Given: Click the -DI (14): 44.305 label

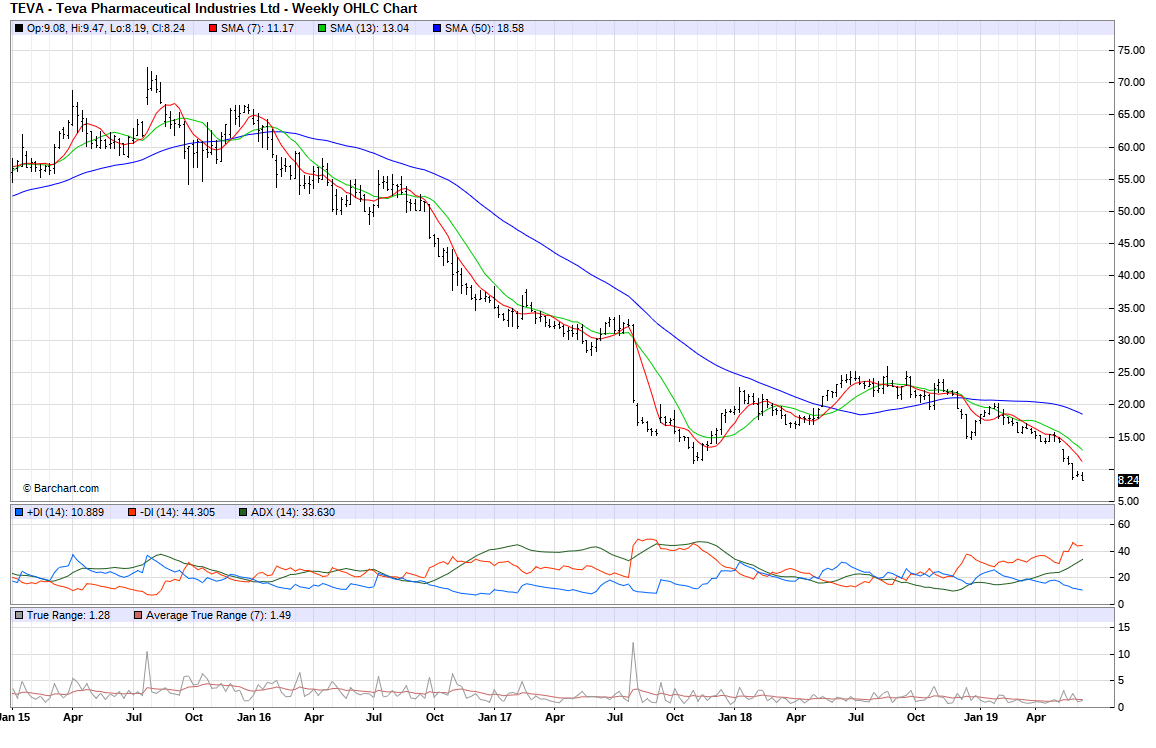Looking at the screenshot, I should coord(177,512).
